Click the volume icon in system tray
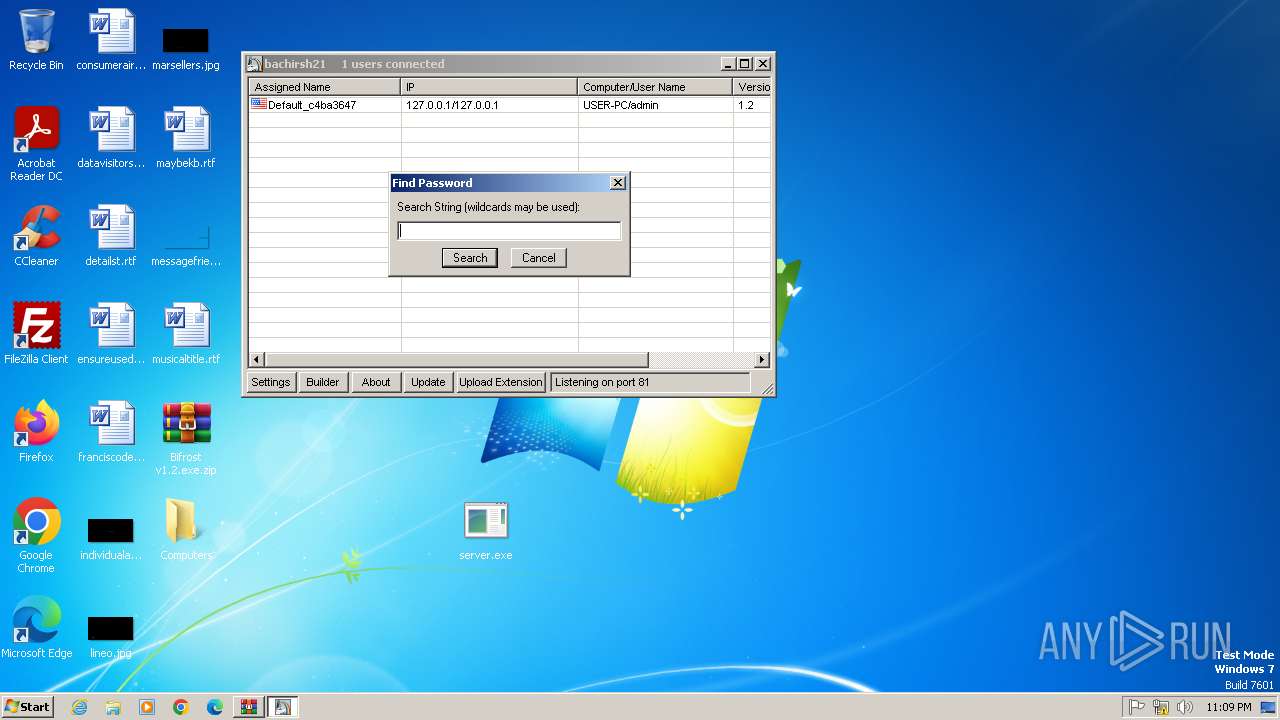The width and height of the screenshot is (1280, 720). pos(1185,707)
